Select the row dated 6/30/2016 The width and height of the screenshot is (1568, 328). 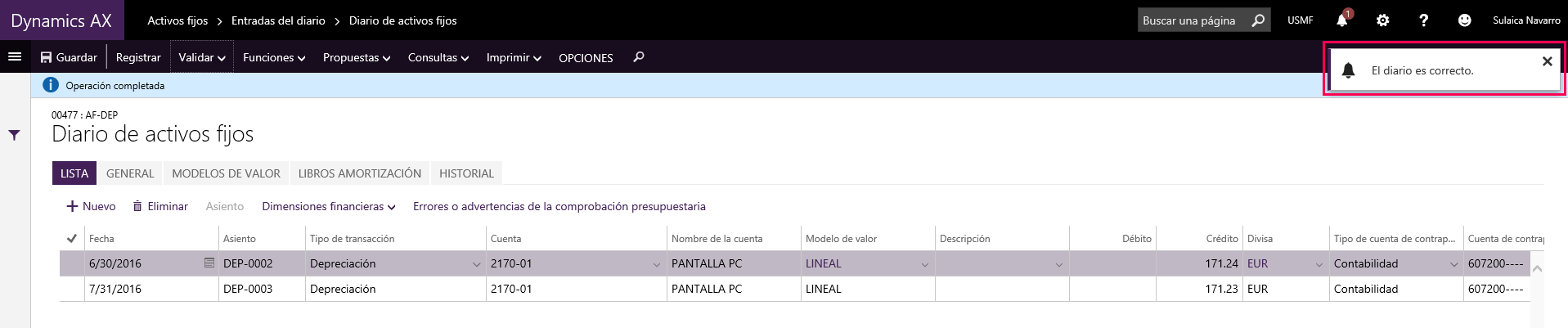coord(802,263)
